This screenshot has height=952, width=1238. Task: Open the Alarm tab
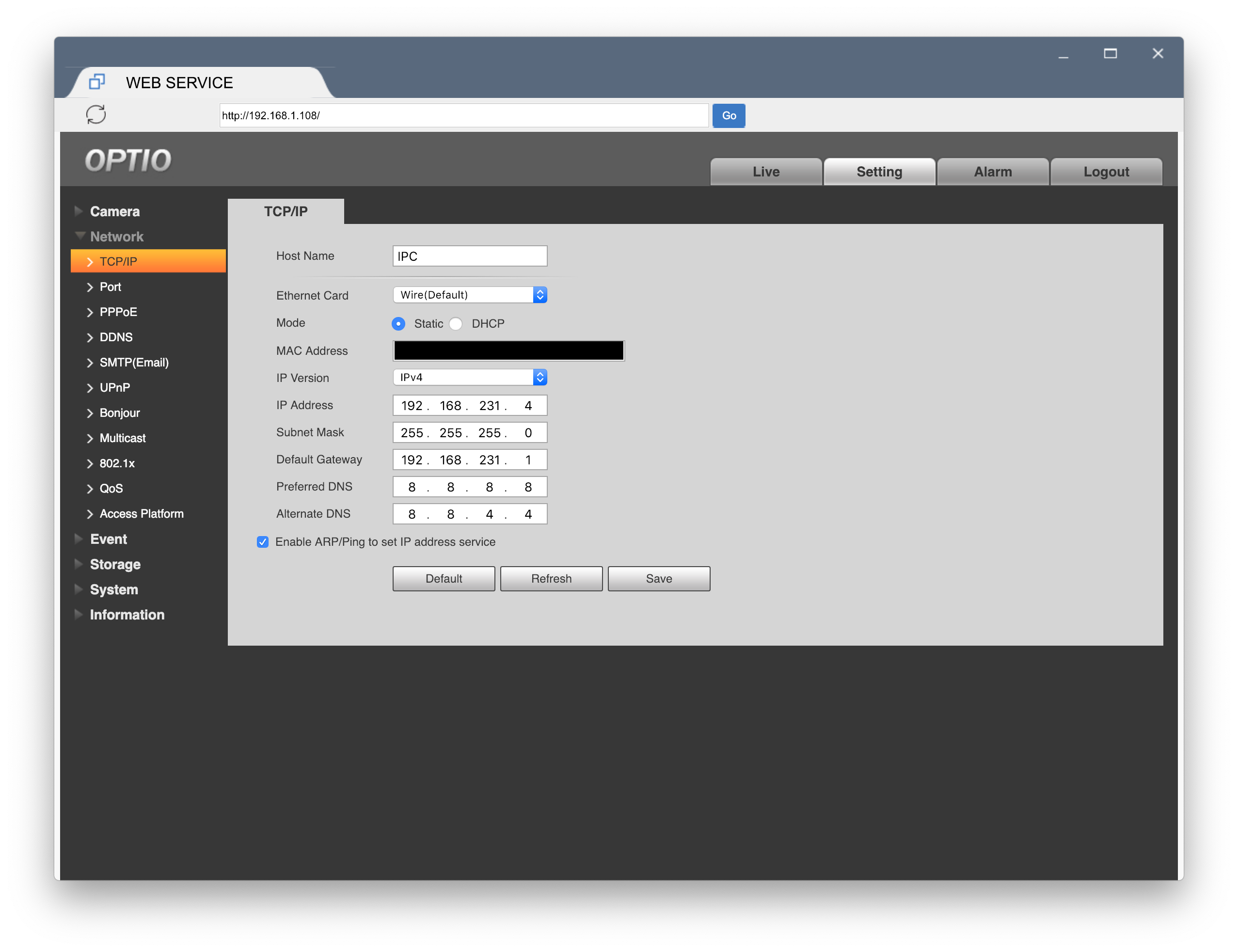[992, 172]
